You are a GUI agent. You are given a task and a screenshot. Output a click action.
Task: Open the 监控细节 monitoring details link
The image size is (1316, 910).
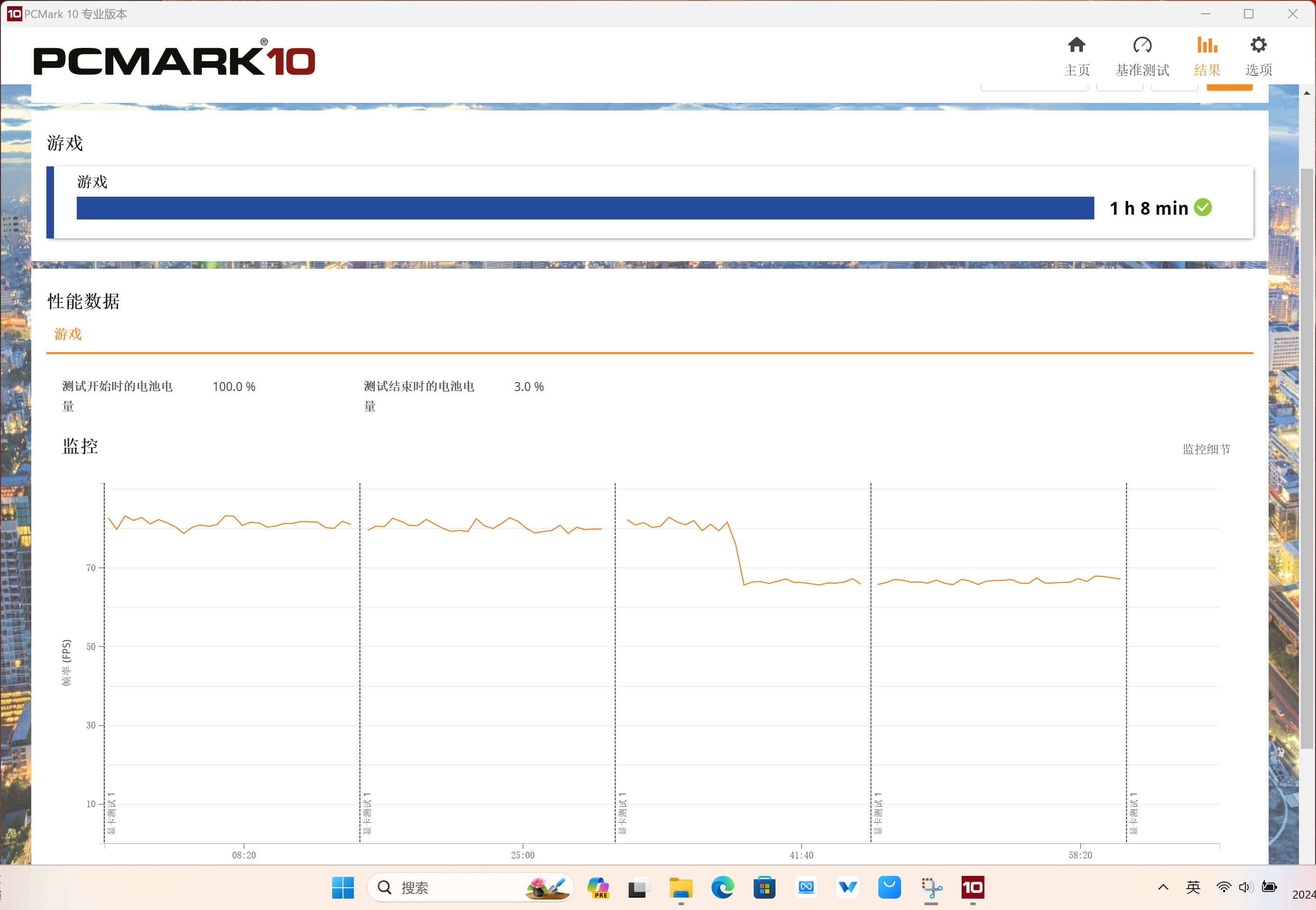(1206, 449)
